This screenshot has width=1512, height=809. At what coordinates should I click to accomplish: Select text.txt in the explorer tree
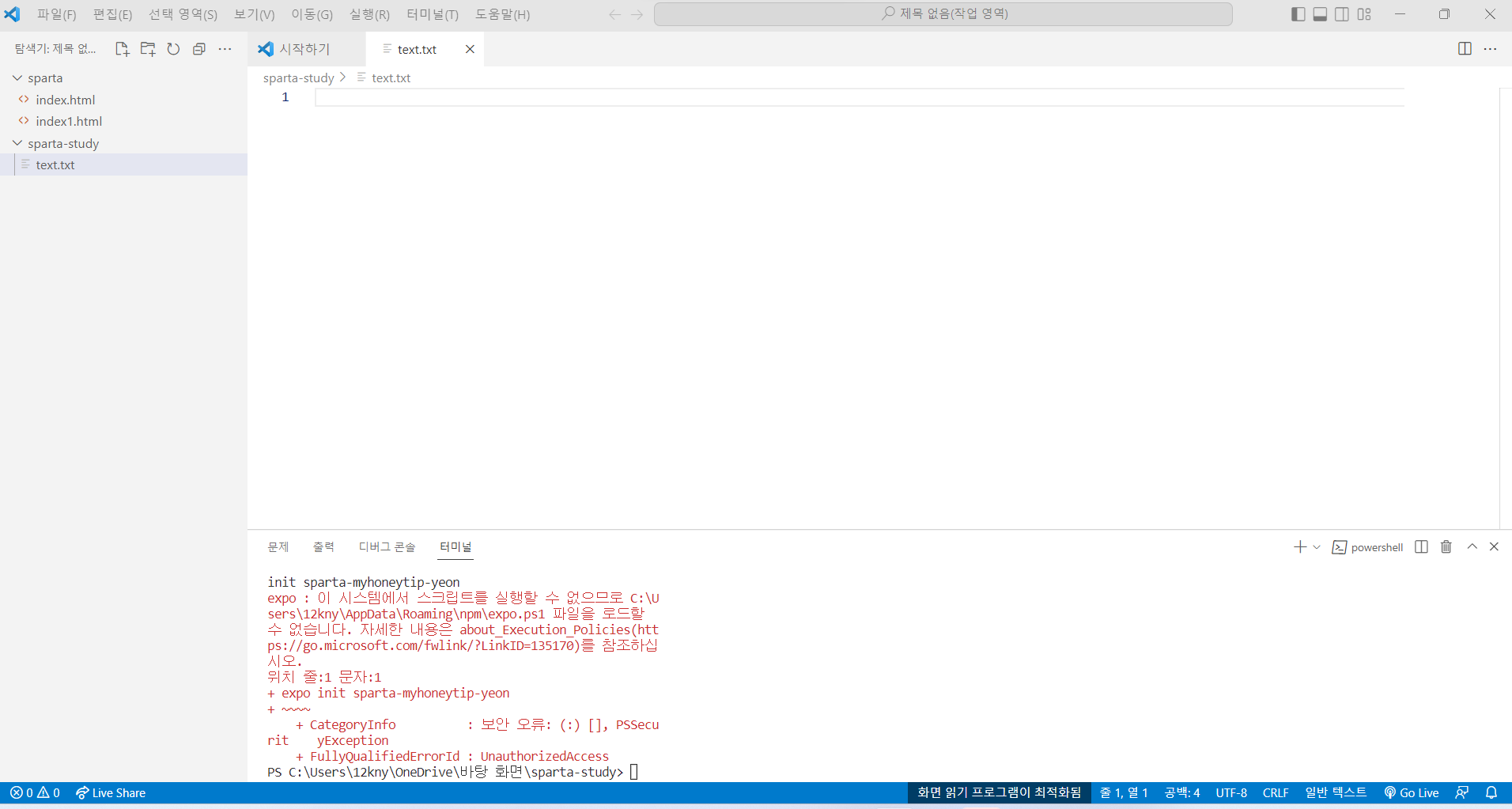click(123, 164)
